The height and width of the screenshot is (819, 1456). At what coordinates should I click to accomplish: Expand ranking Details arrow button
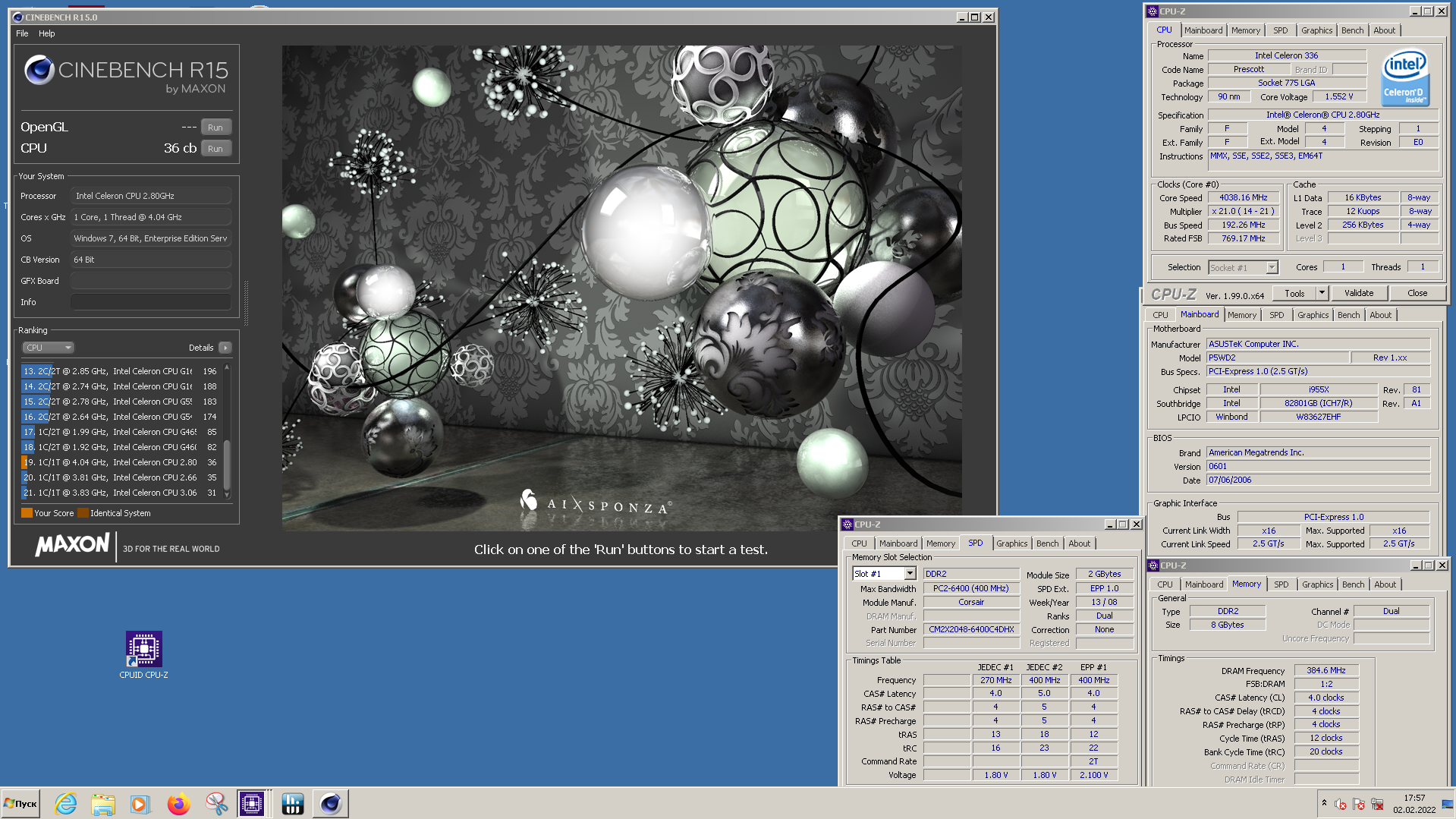coord(225,348)
